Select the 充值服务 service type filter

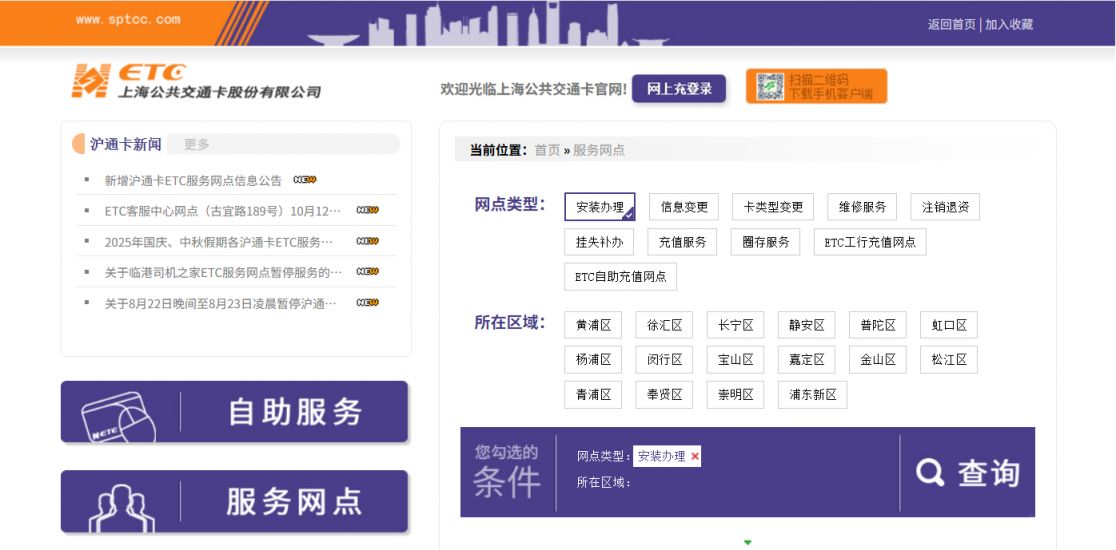point(683,242)
